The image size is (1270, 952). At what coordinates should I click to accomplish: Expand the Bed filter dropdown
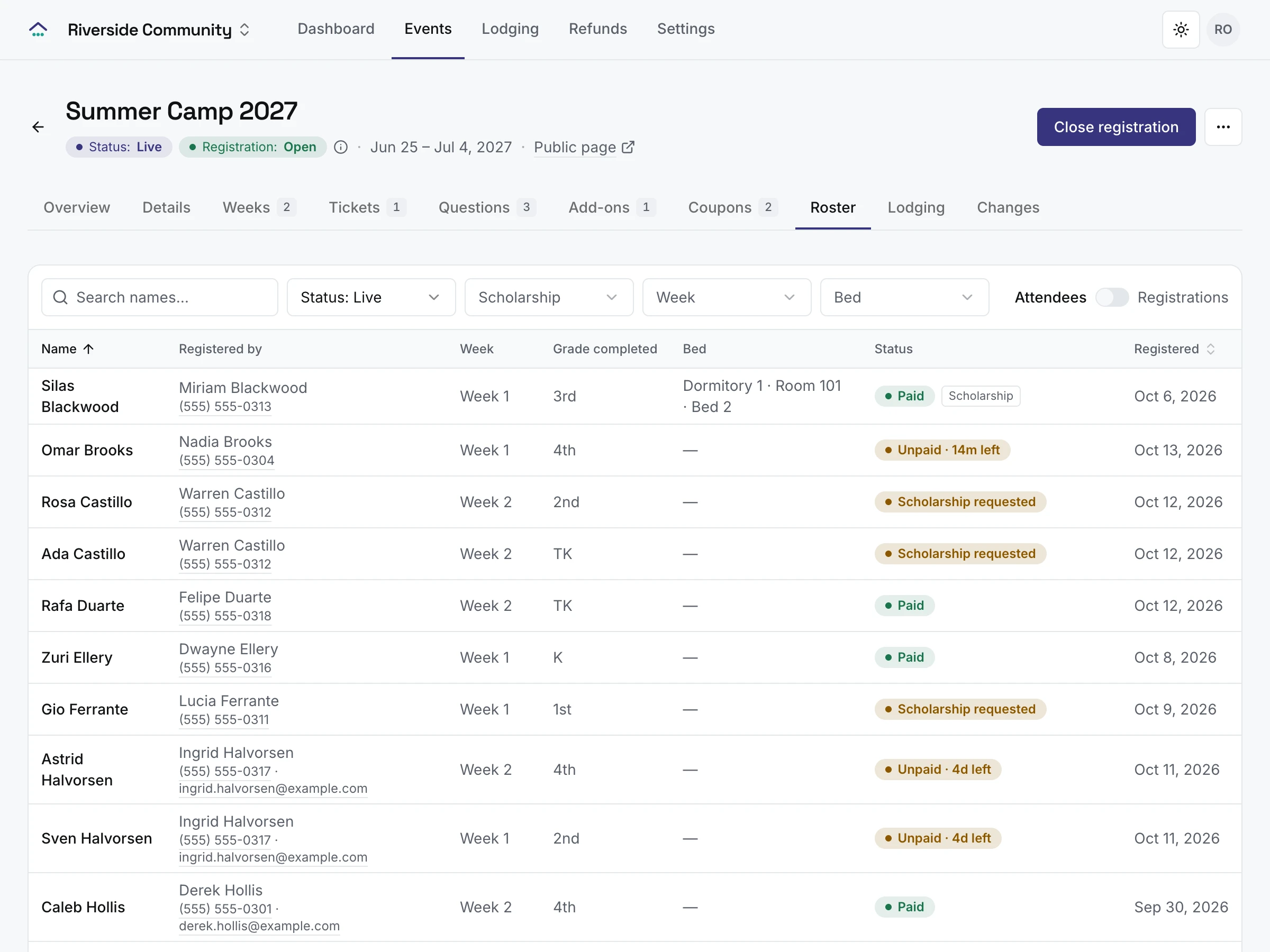click(904, 297)
